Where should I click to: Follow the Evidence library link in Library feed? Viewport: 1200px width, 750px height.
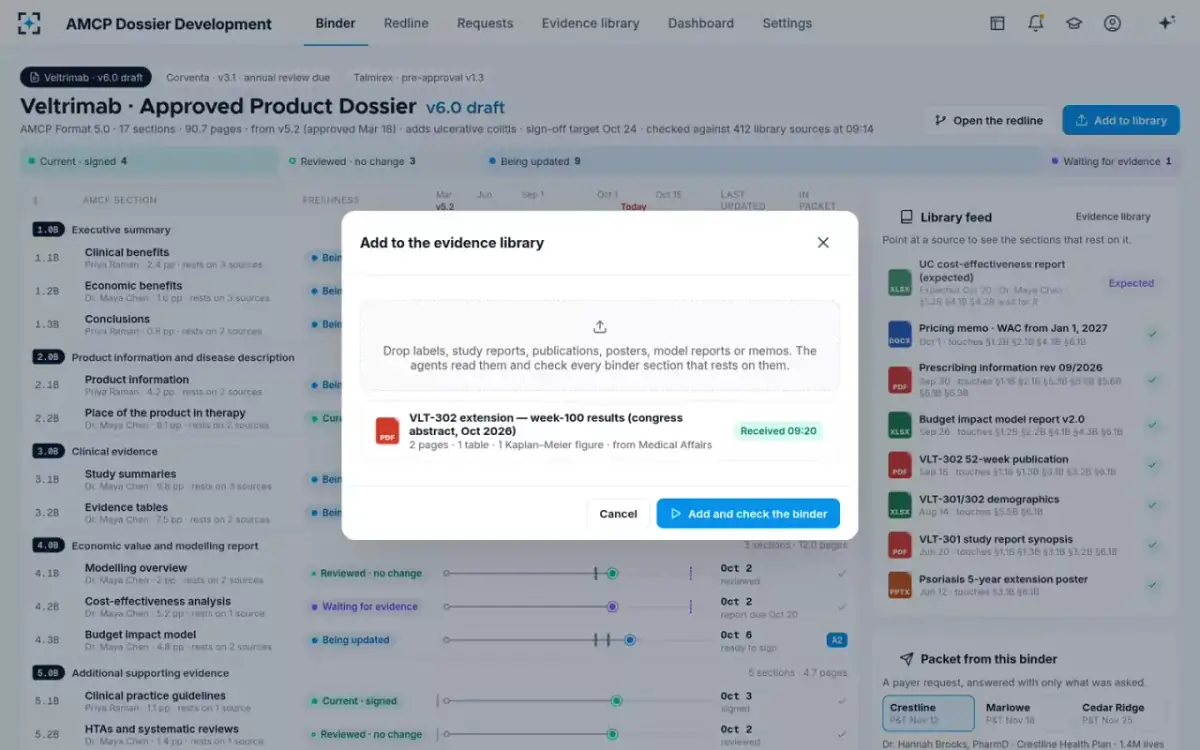pos(1113,216)
